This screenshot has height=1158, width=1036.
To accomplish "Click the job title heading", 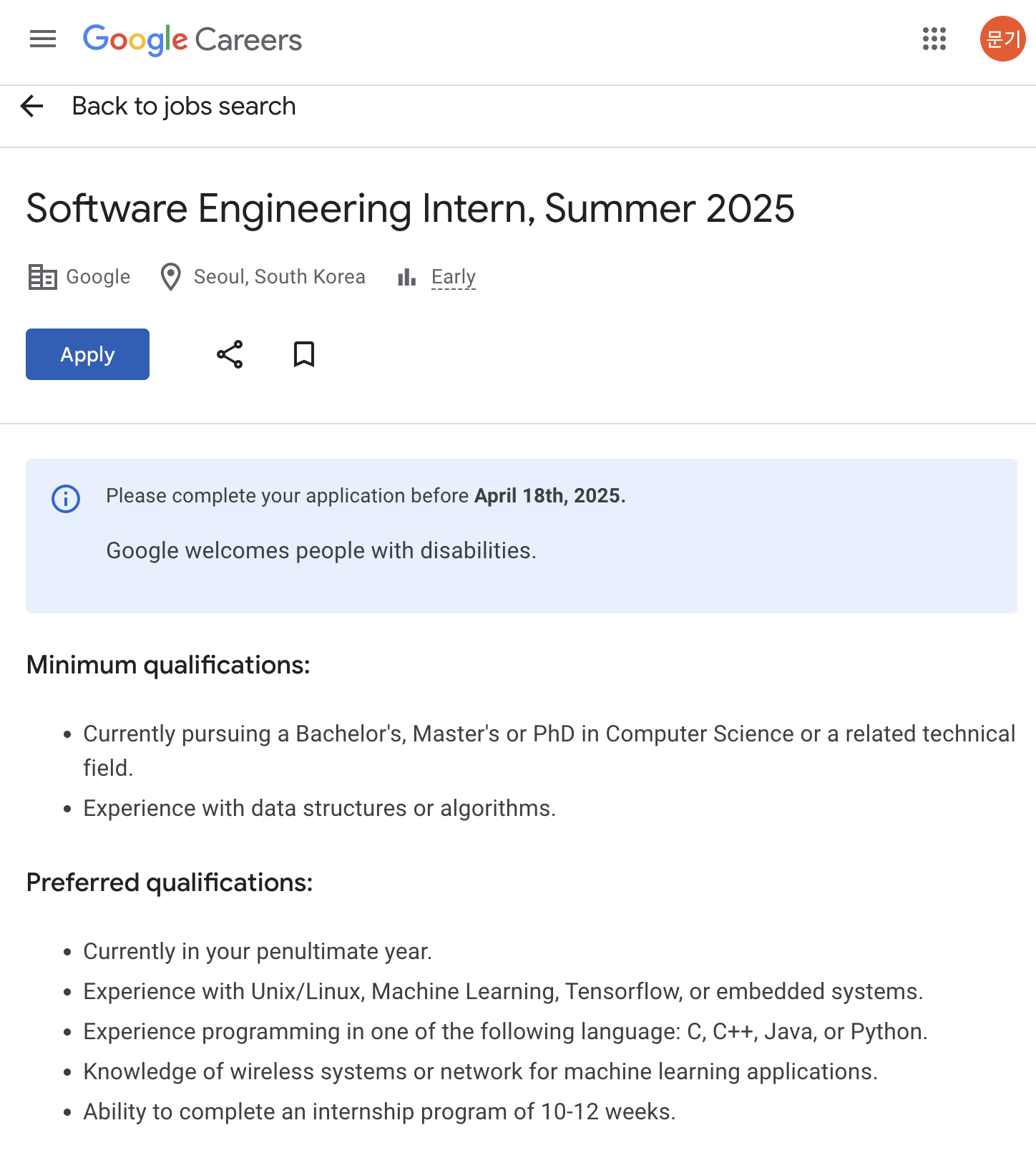I will (410, 209).
